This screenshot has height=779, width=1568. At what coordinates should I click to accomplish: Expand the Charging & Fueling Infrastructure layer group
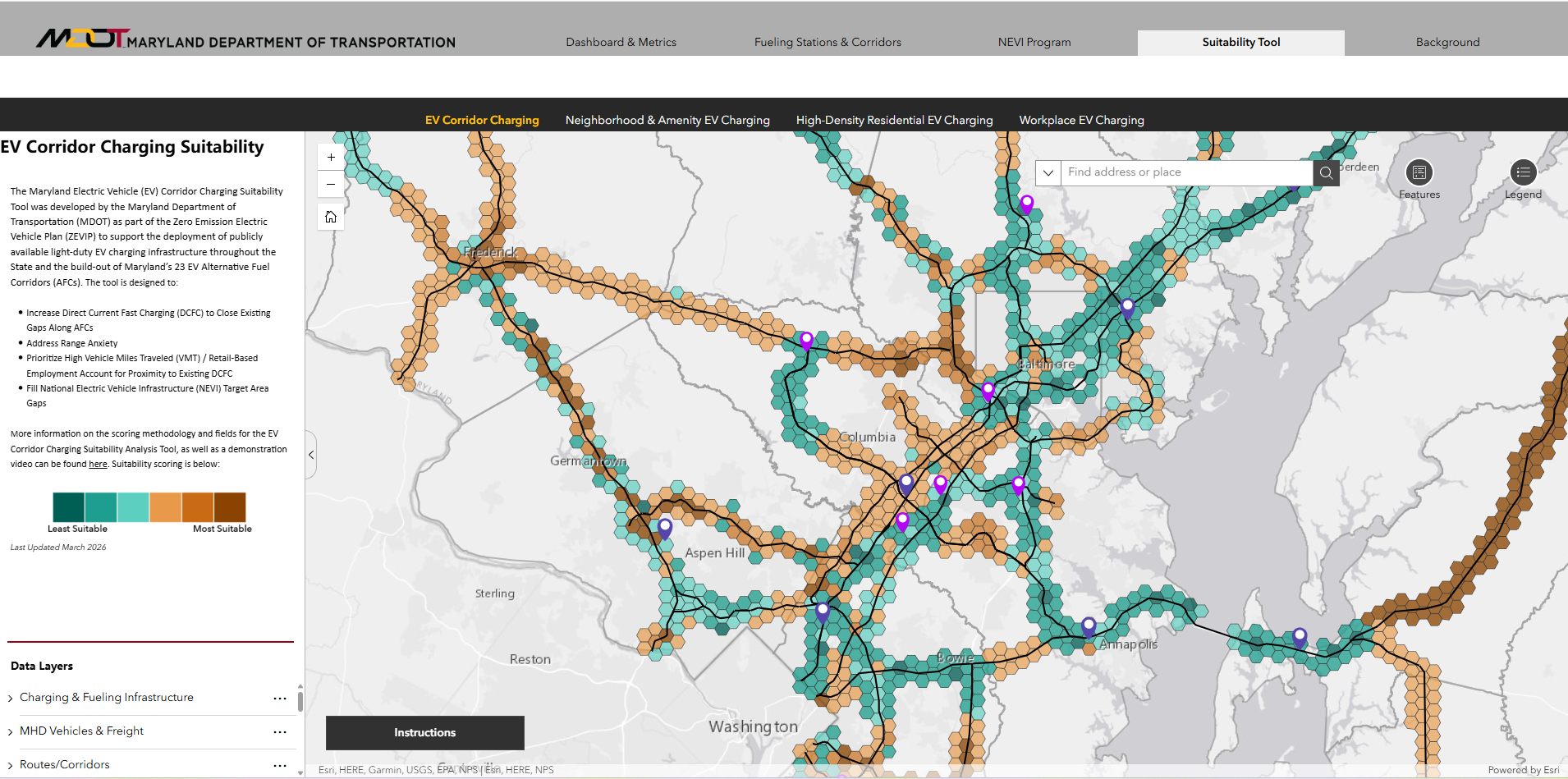click(10, 698)
